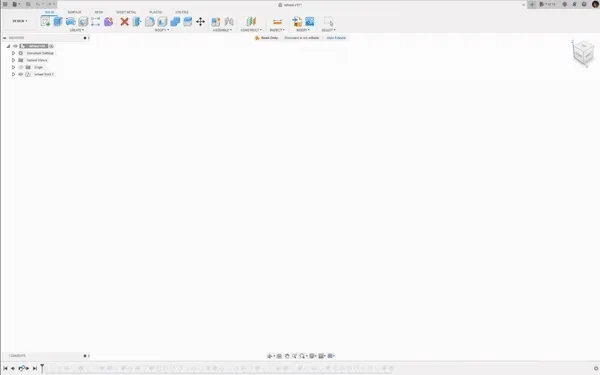Open the Sheet Metal tab
Viewport: 600px width, 375px height.
126,12
